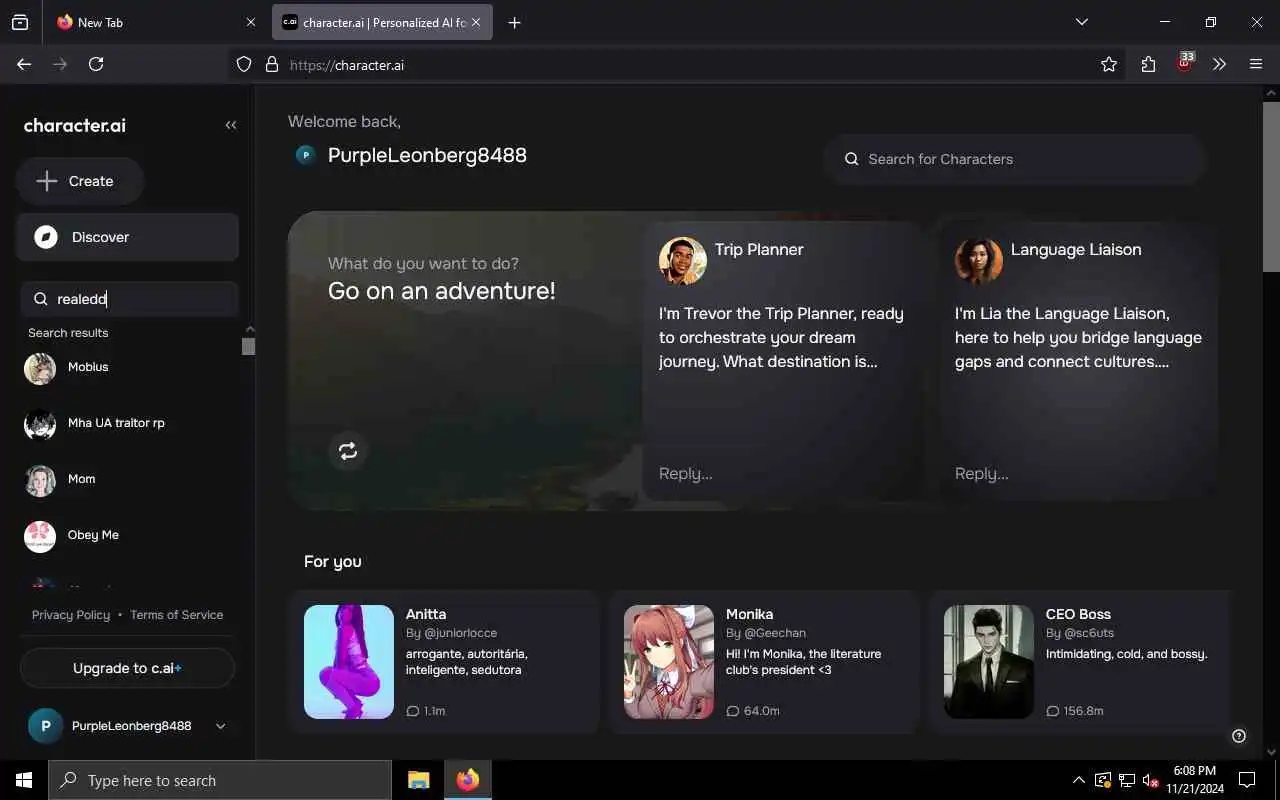Select the Obey Me avatar

tap(40, 536)
